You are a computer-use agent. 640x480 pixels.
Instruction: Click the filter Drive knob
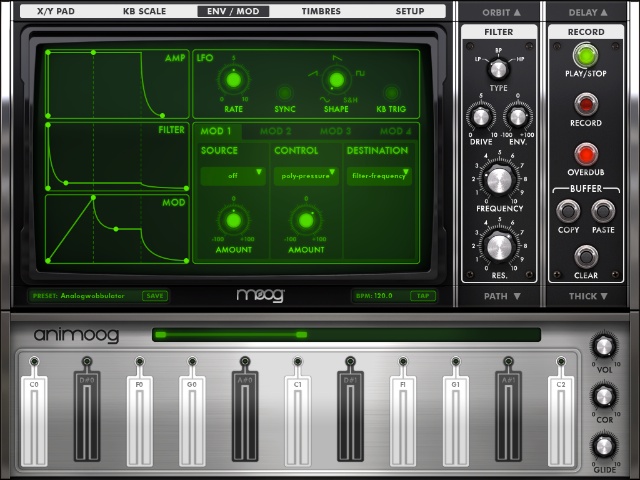click(x=481, y=117)
